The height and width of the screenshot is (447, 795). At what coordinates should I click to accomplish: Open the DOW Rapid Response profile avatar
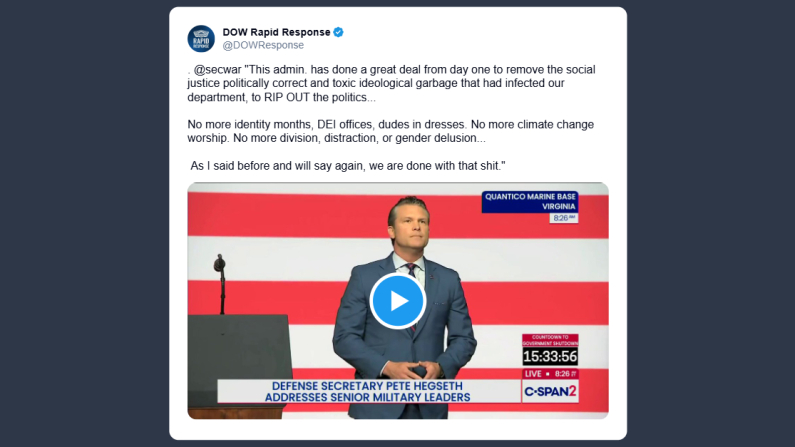(x=201, y=39)
